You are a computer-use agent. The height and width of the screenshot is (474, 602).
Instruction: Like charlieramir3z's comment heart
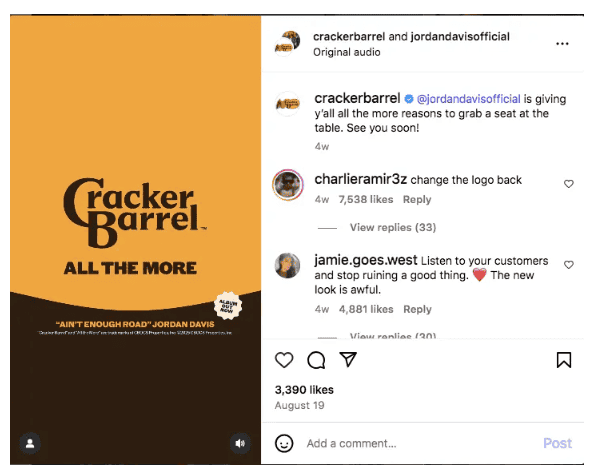click(569, 184)
